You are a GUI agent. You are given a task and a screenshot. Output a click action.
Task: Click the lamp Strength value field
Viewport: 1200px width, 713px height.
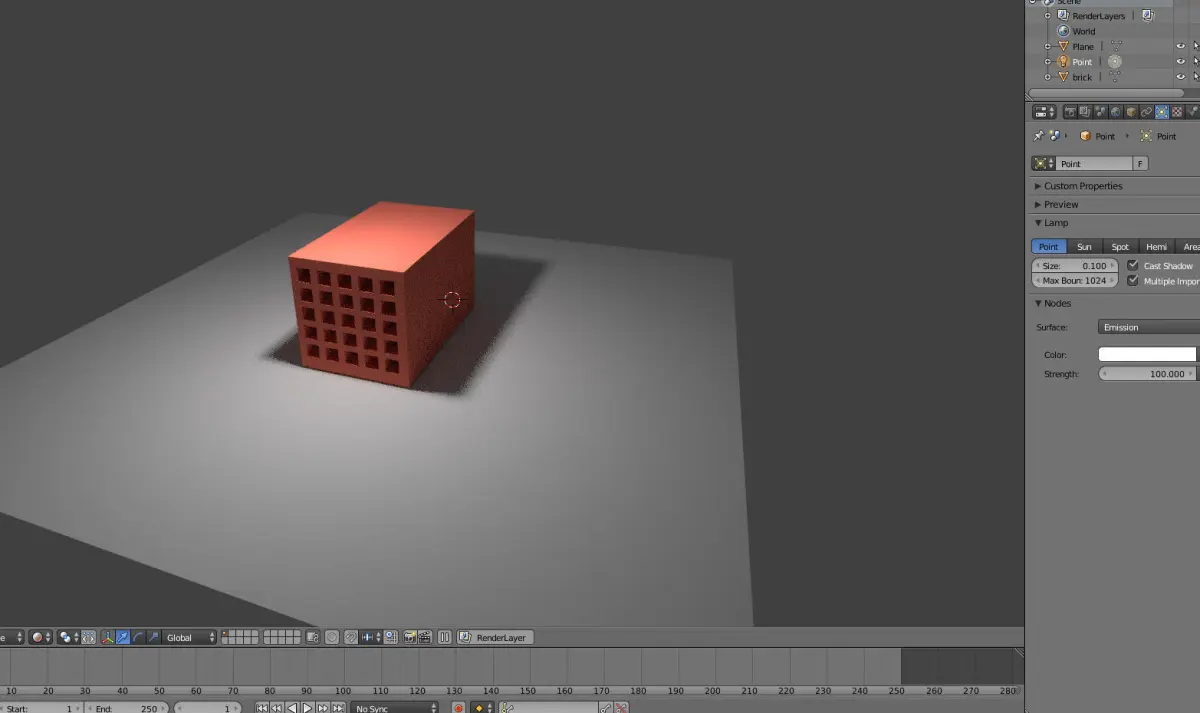coord(1147,374)
